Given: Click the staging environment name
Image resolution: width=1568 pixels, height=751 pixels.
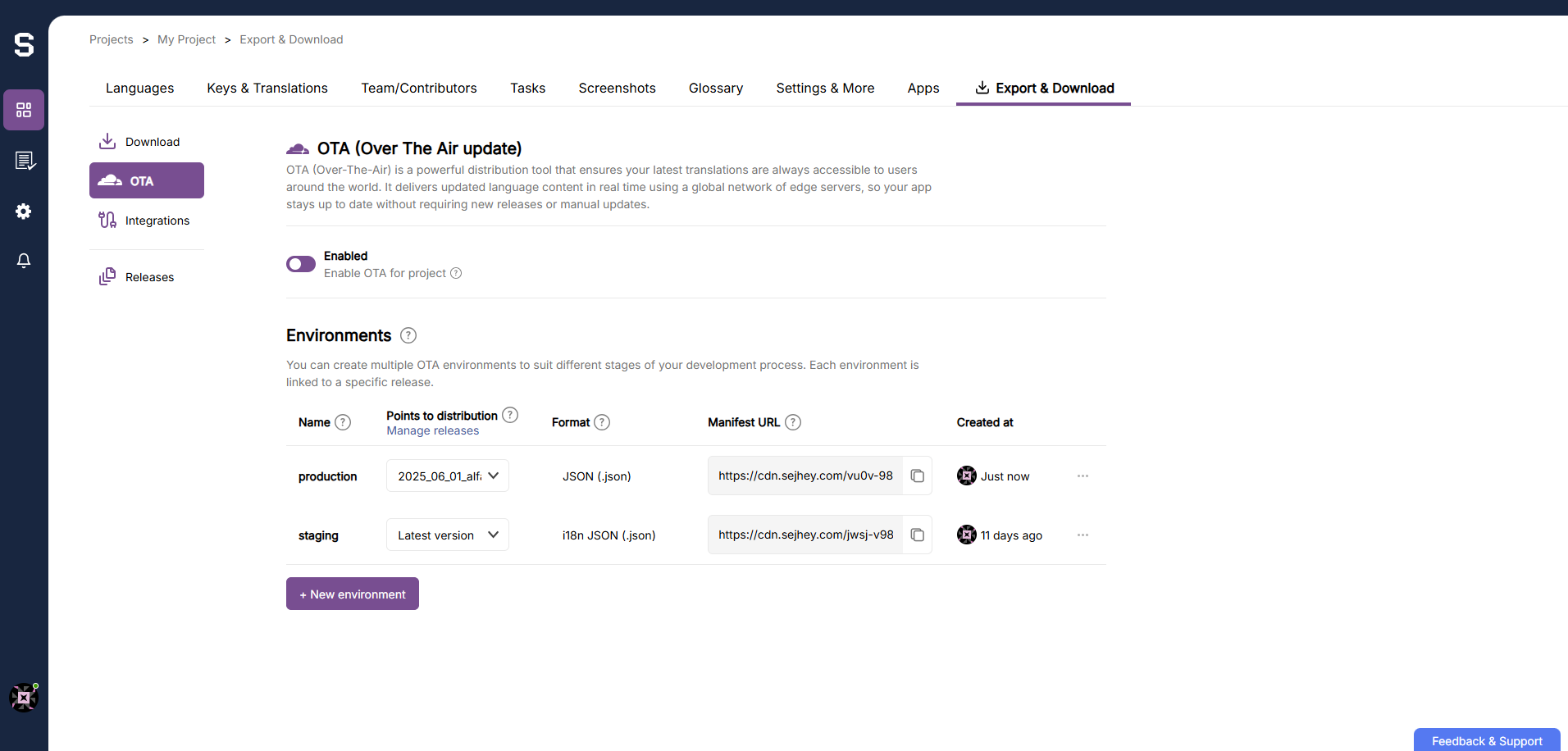Looking at the screenshot, I should pos(318,535).
